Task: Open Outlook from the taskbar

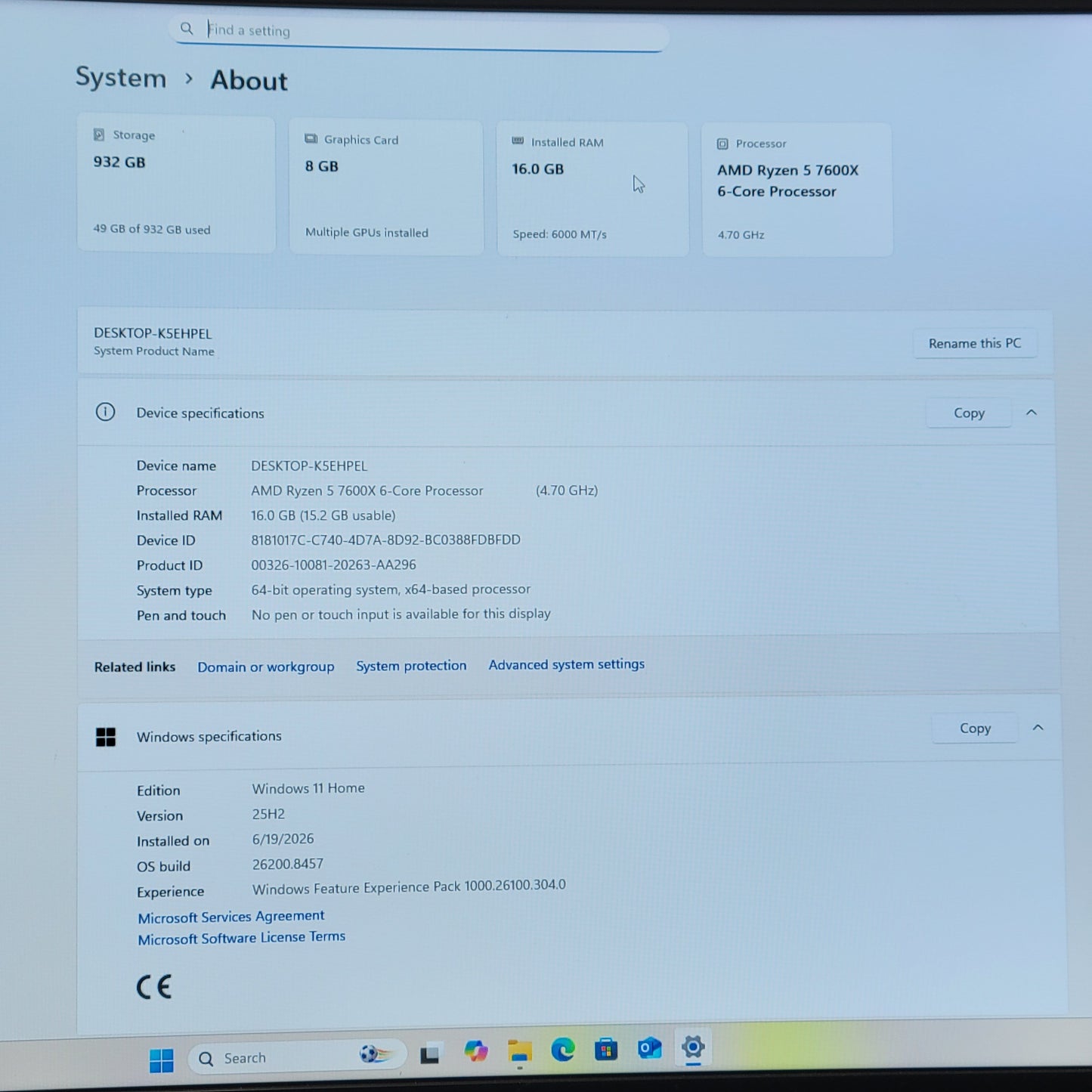Action: pyautogui.click(x=649, y=1048)
